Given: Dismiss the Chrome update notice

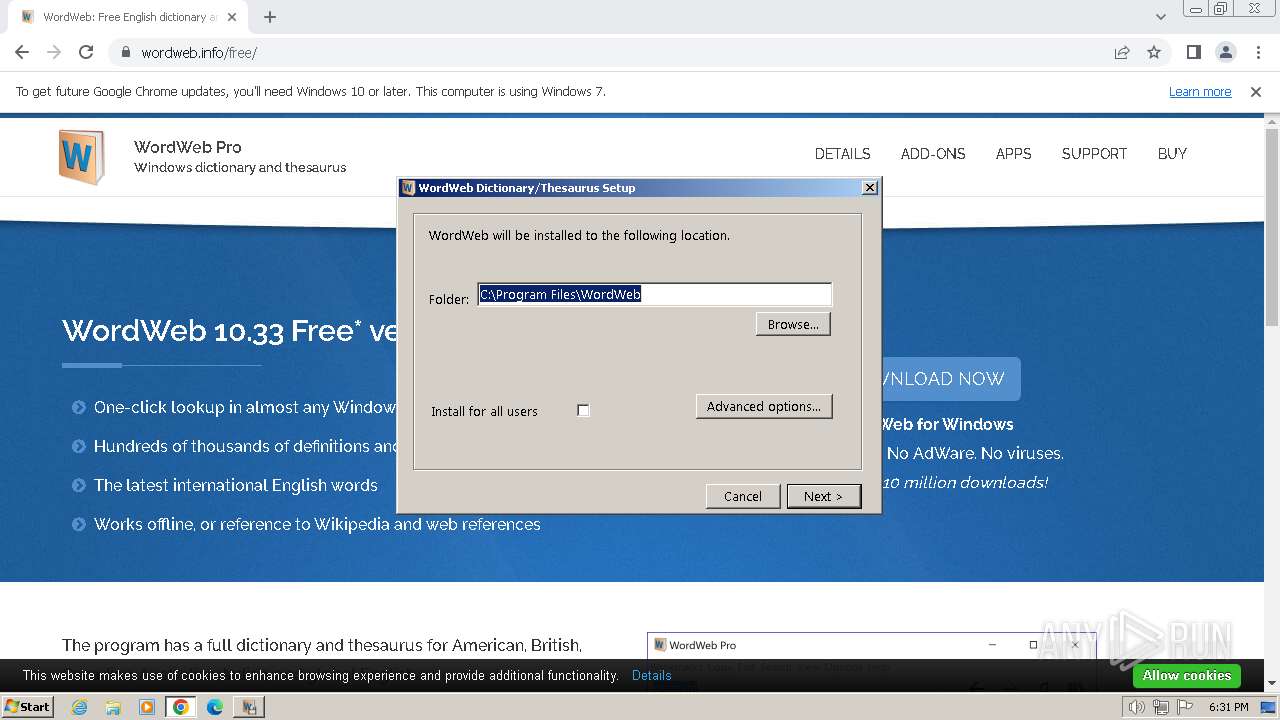Looking at the screenshot, I should point(1256,91).
